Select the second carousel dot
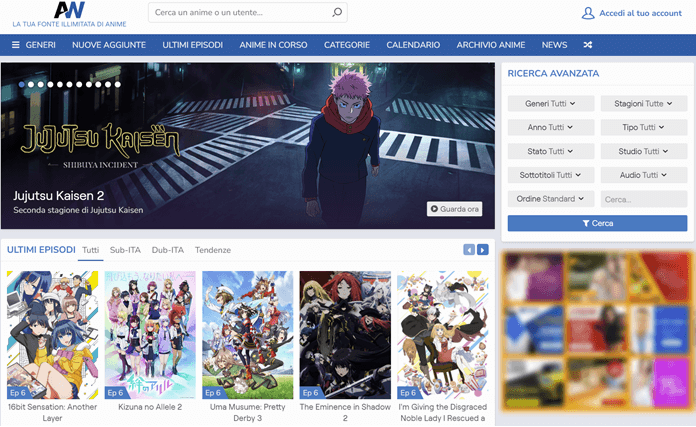696x427 pixels. coord(31,84)
